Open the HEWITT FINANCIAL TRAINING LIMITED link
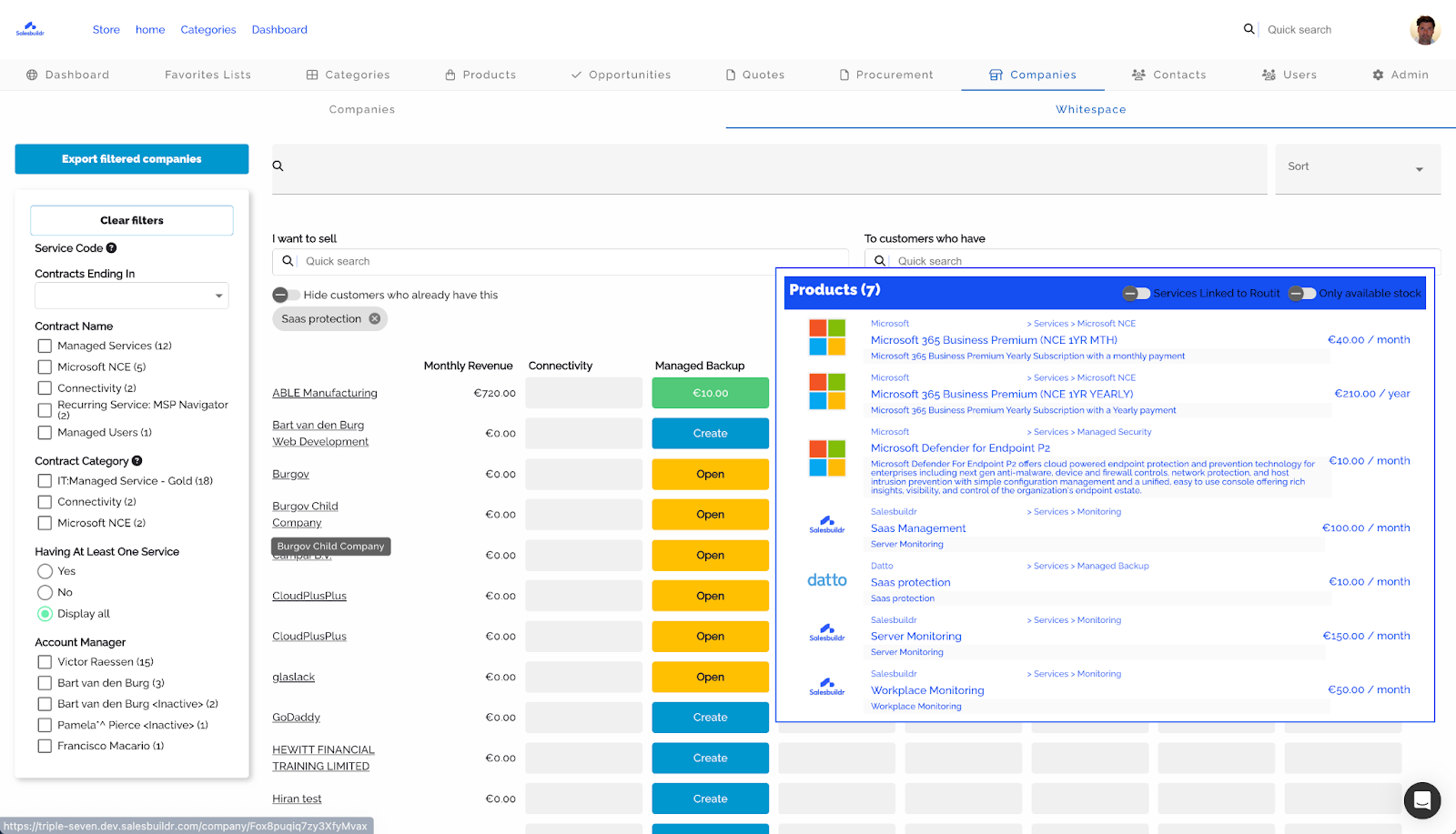The height and width of the screenshot is (834, 1456). [x=323, y=758]
